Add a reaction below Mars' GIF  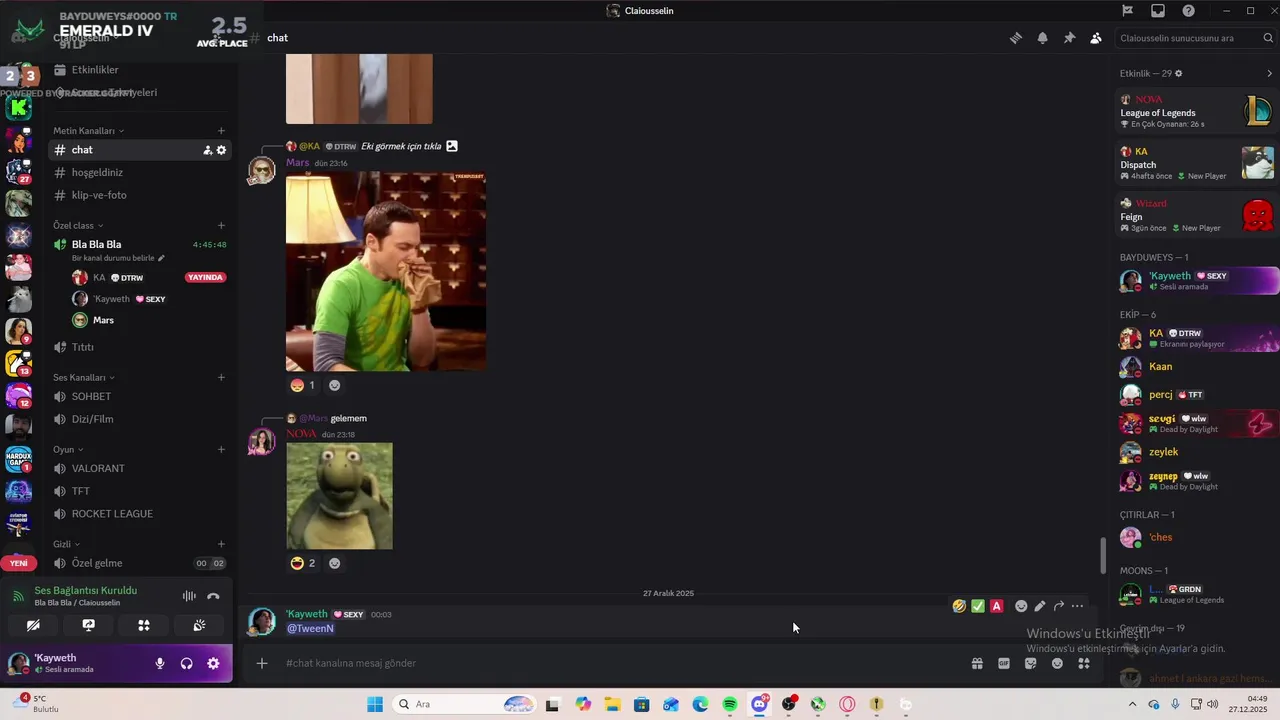334,385
